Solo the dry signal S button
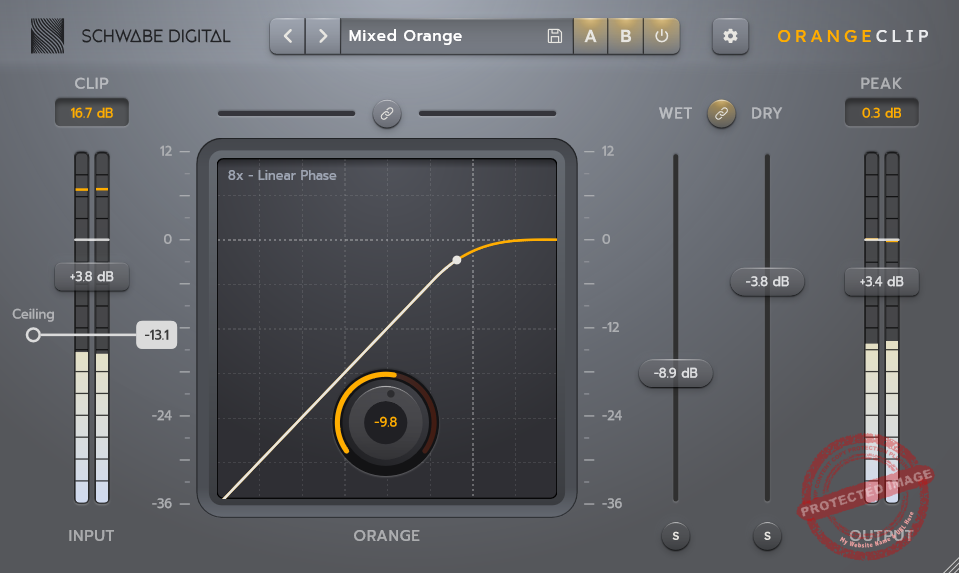 pyautogui.click(x=767, y=536)
